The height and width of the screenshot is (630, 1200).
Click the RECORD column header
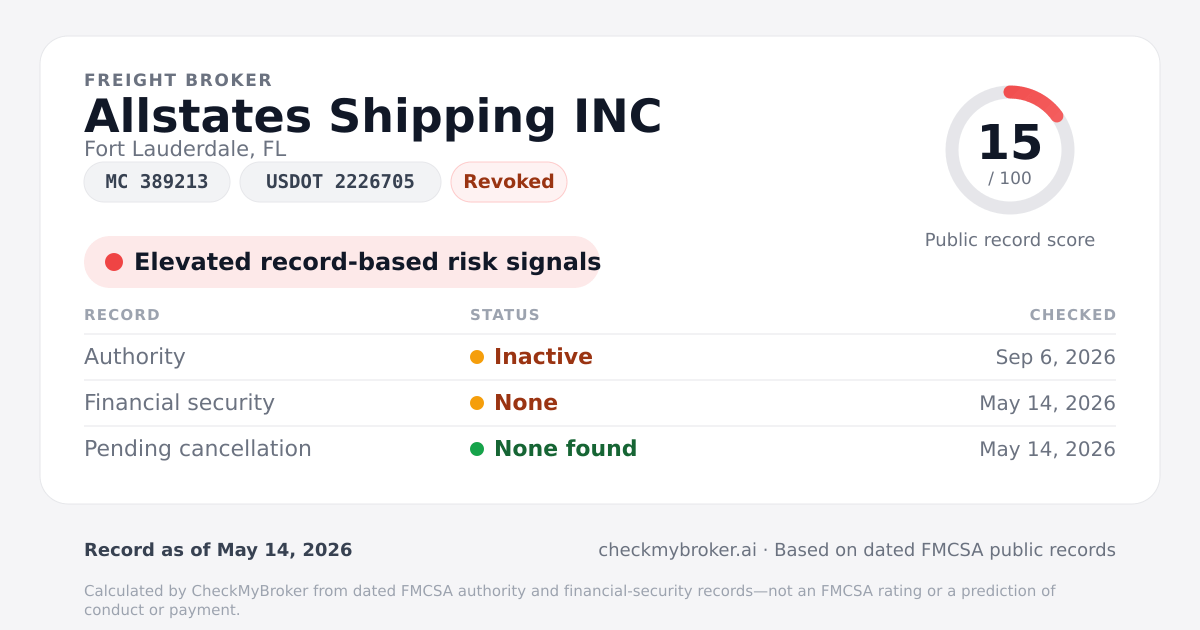tap(122, 315)
